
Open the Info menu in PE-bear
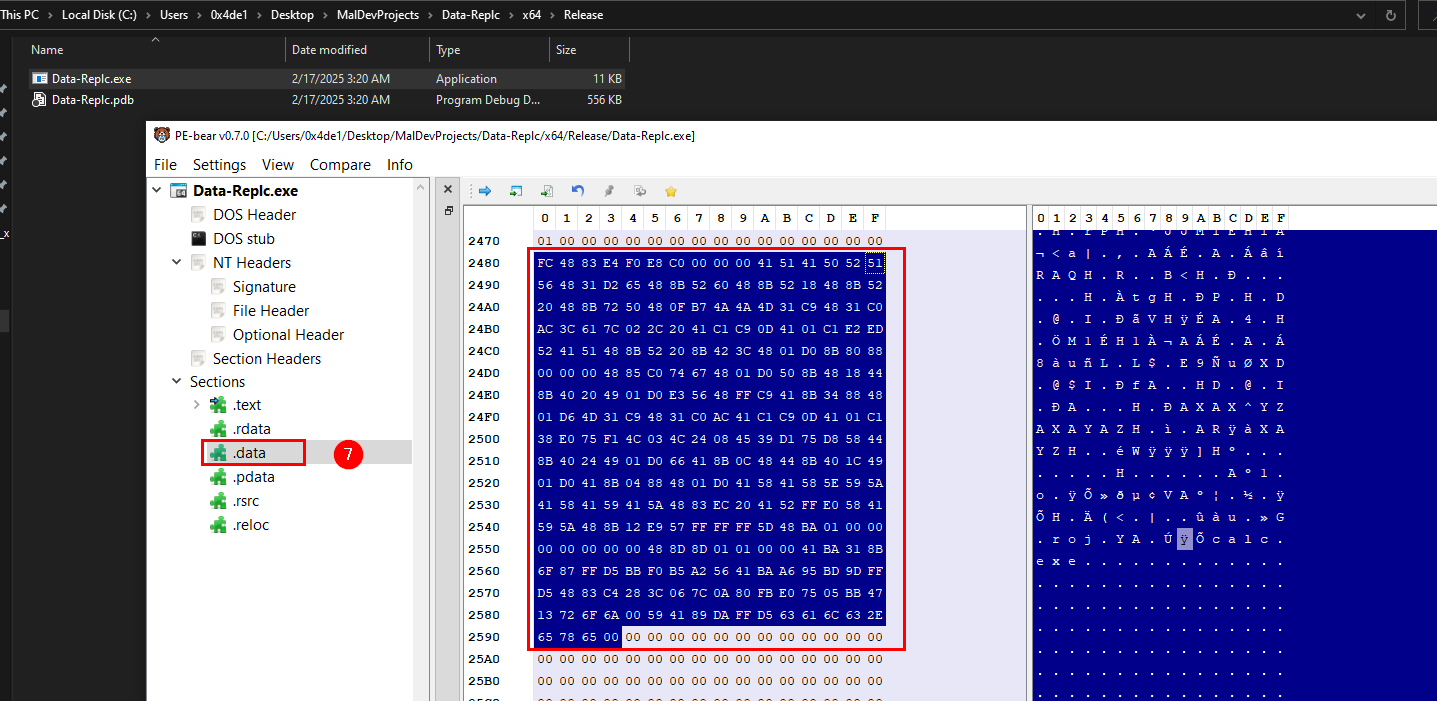coord(400,165)
